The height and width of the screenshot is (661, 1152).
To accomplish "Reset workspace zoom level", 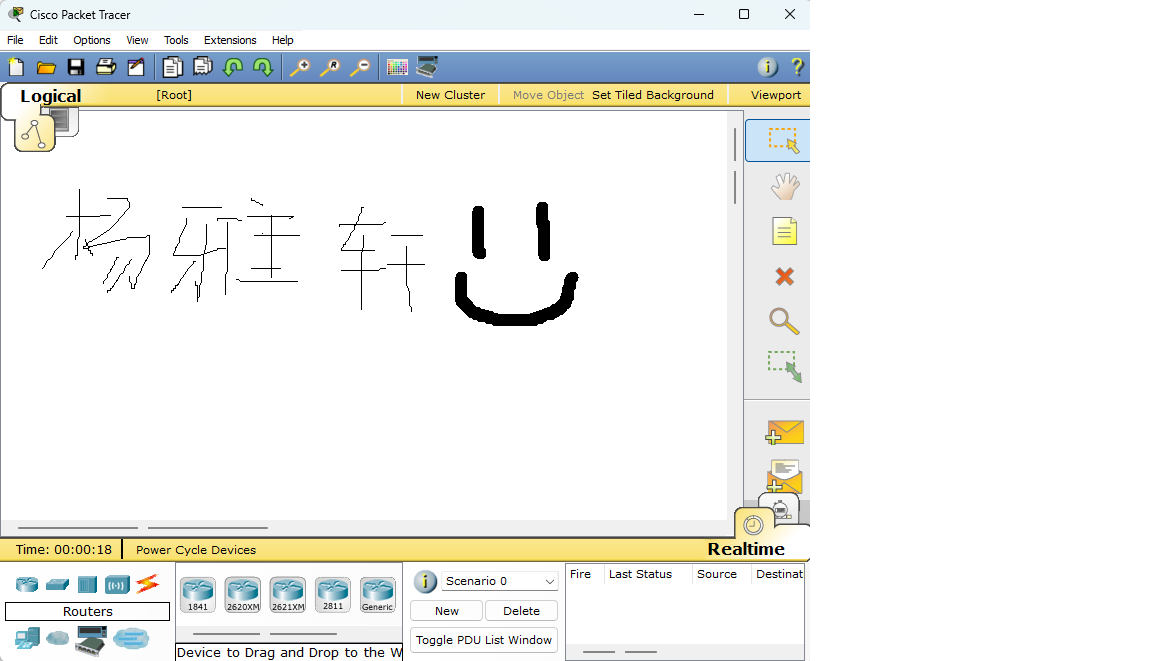I will pyautogui.click(x=329, y=68).
